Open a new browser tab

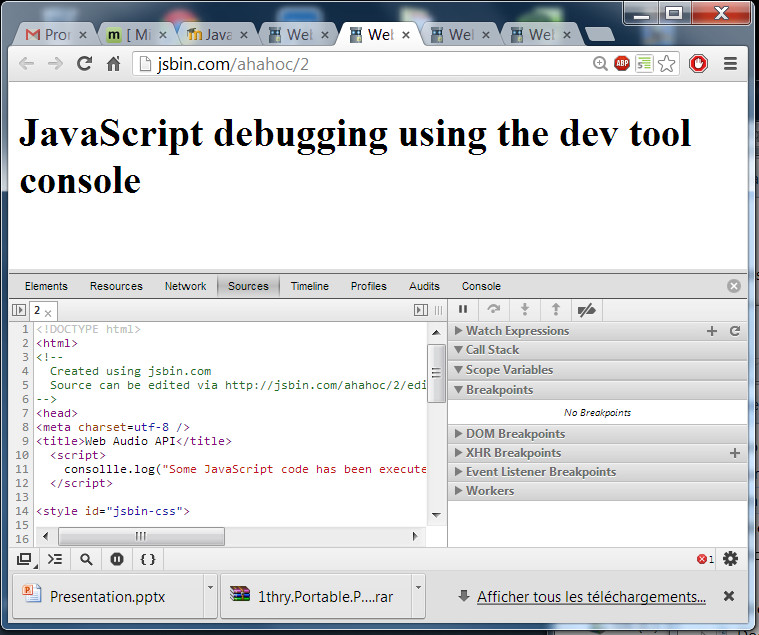click(599, 34)
